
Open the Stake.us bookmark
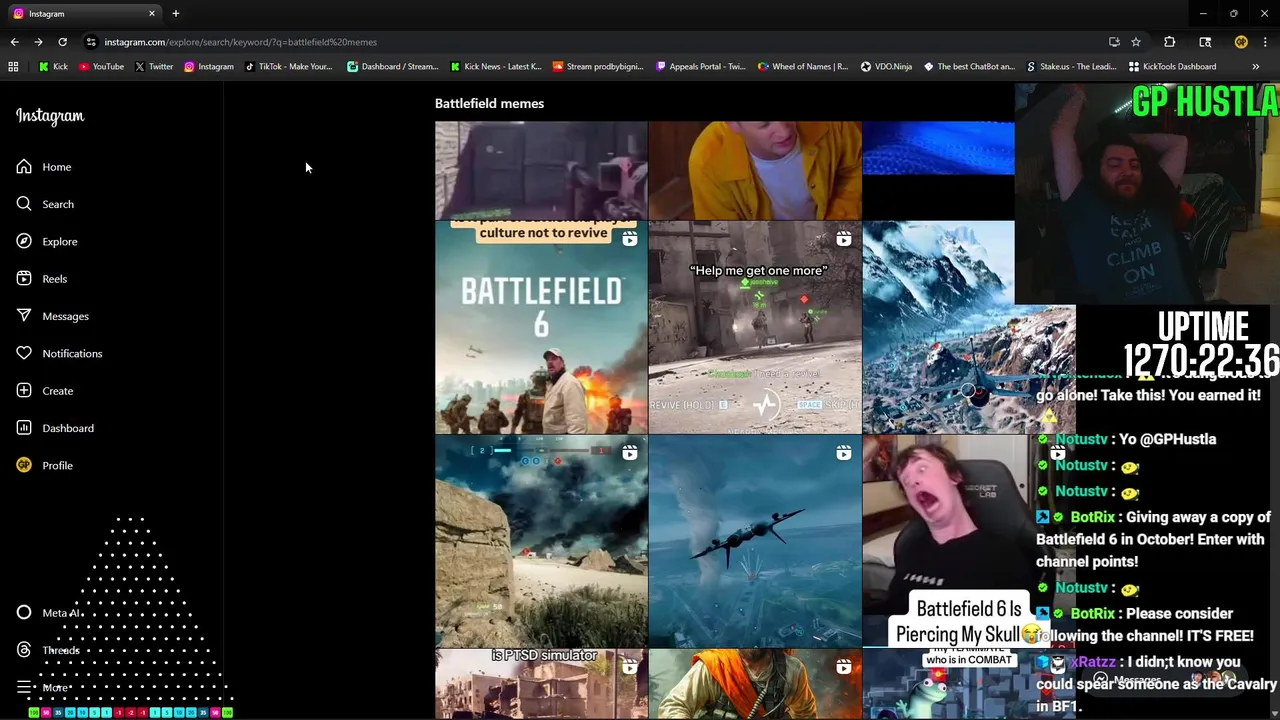pos(1071,67)
